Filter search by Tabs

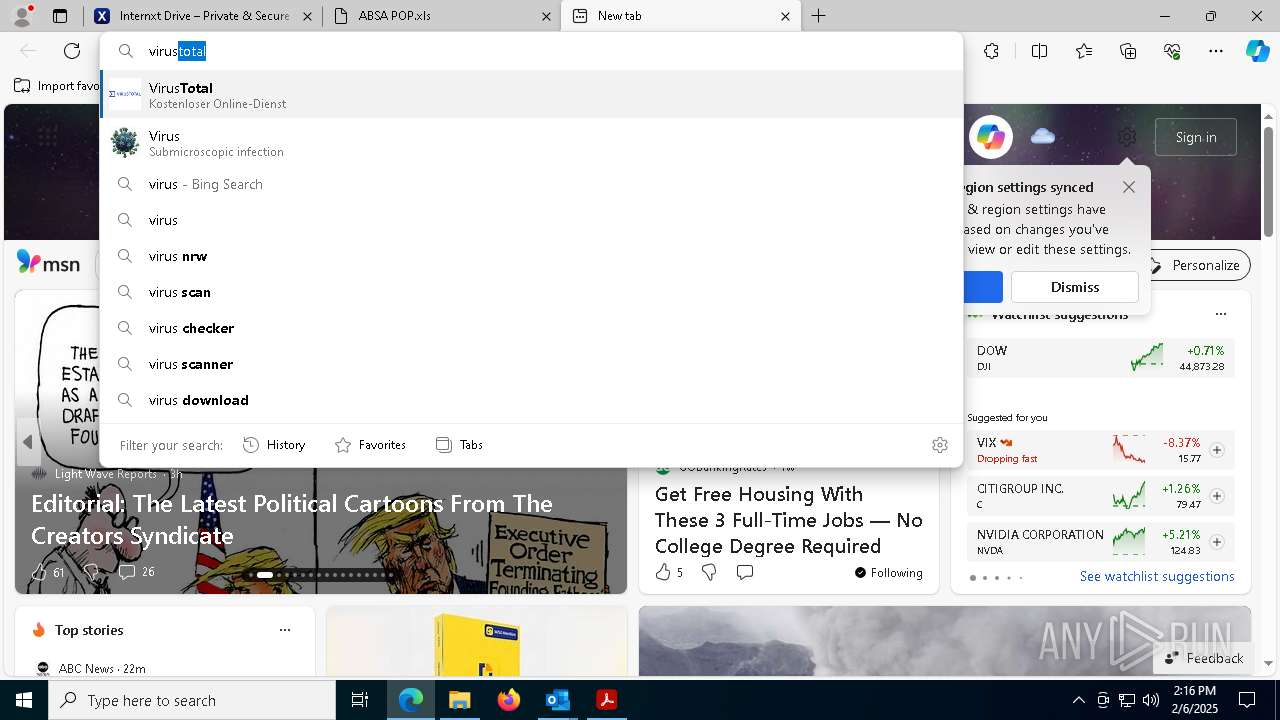(x=460, y=445)
